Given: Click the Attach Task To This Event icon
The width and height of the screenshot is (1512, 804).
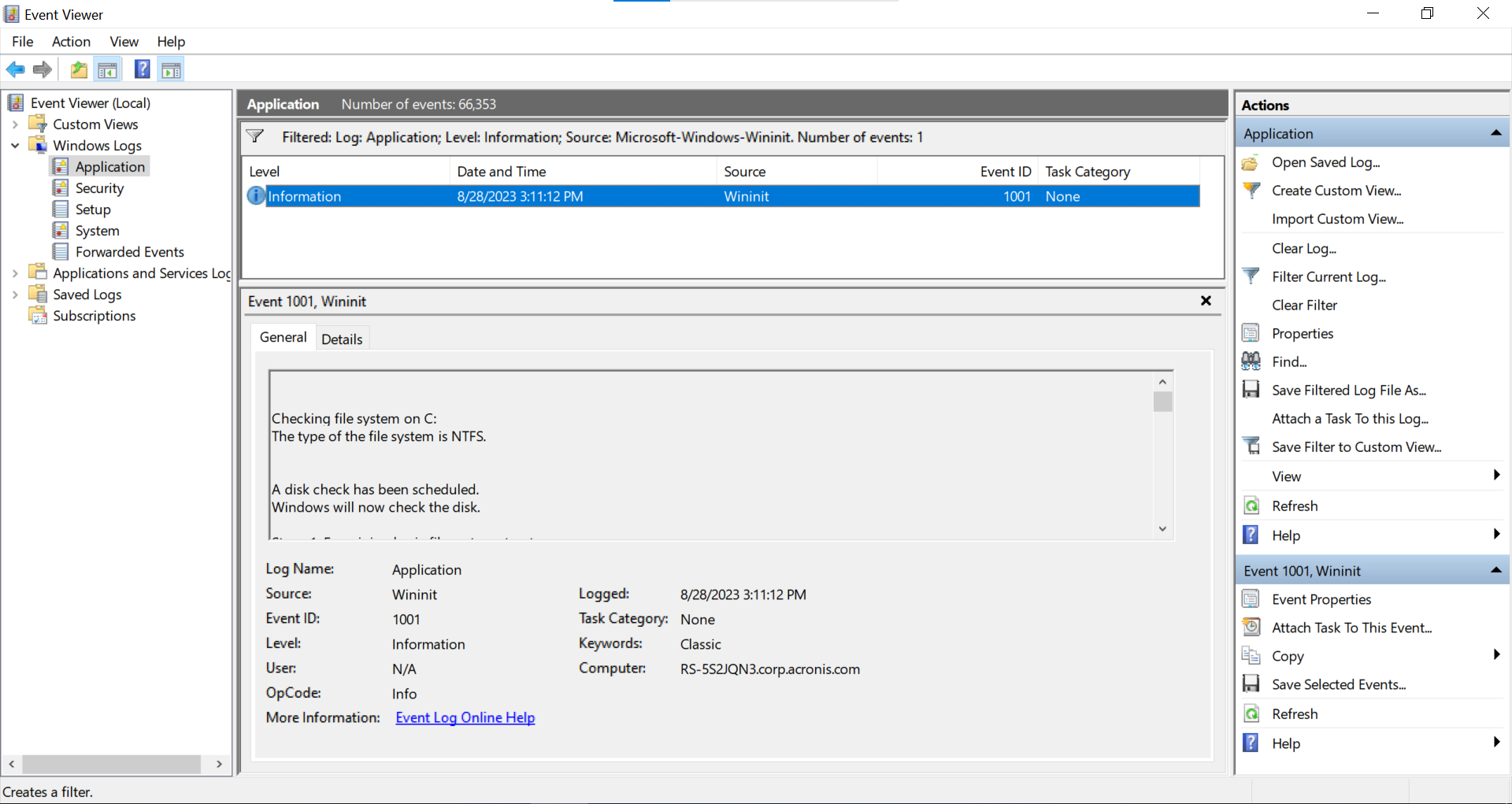Looking at the screenshot, I should [x=1251, y=628].
